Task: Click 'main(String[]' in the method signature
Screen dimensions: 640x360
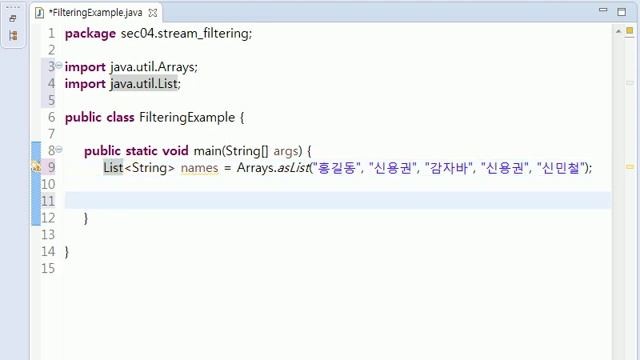Action: pyautogui.click(x=231, y=151)
